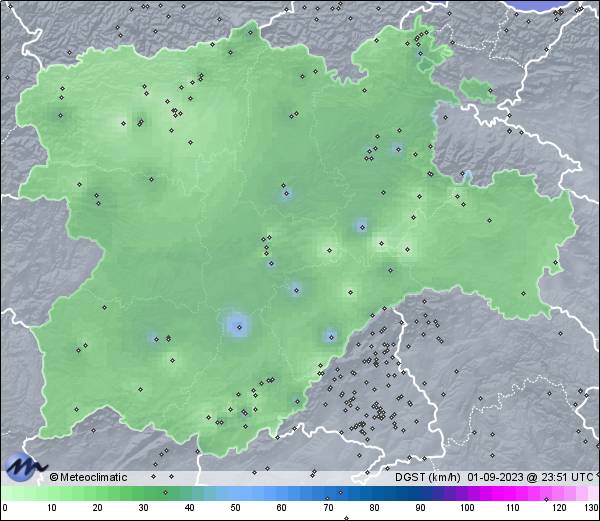Click the 30 value on the scale
Image resolution: width=600 pixels, height=521 pixels.
[143, 508]
